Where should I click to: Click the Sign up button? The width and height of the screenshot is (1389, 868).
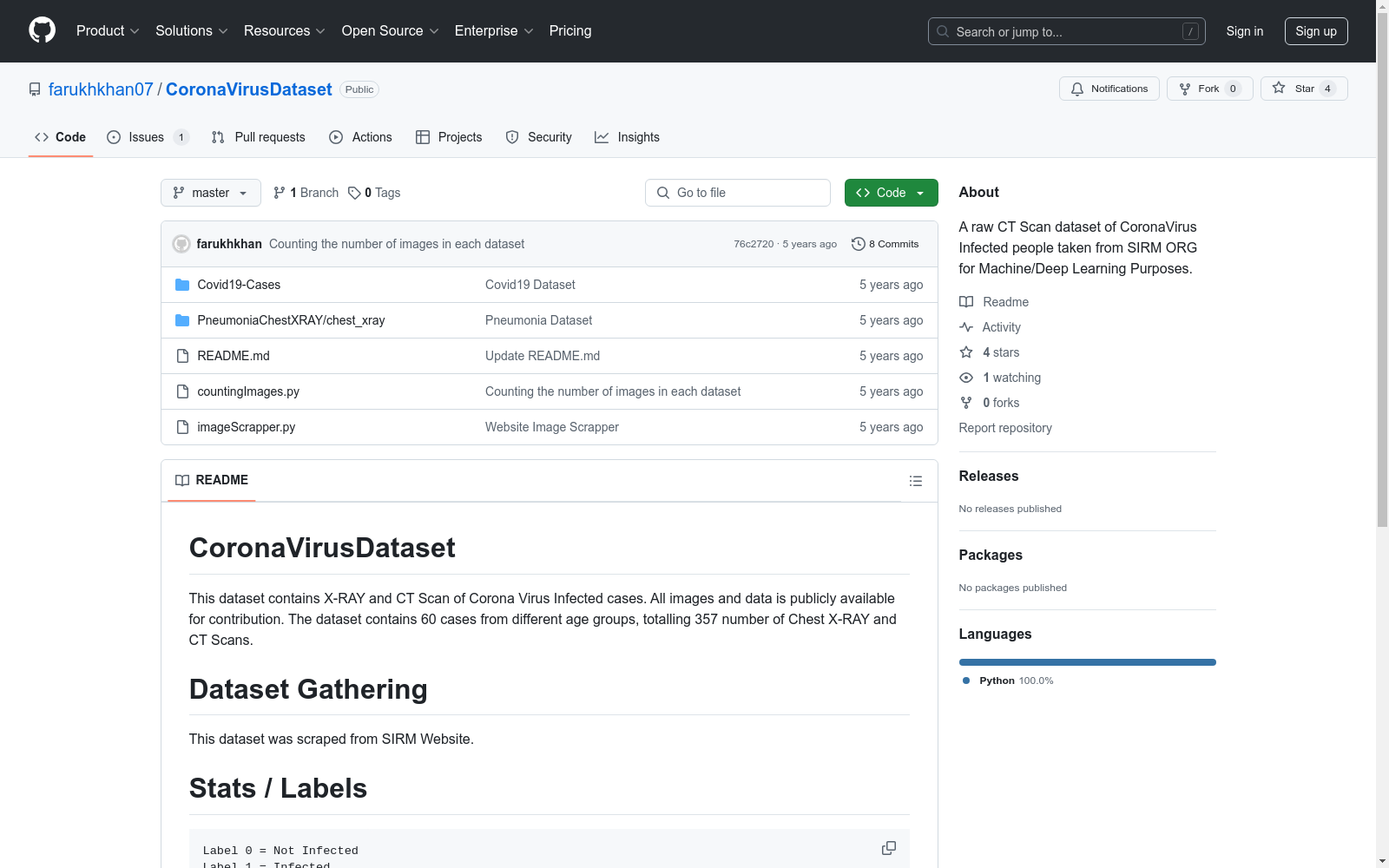pos(1316,31)
